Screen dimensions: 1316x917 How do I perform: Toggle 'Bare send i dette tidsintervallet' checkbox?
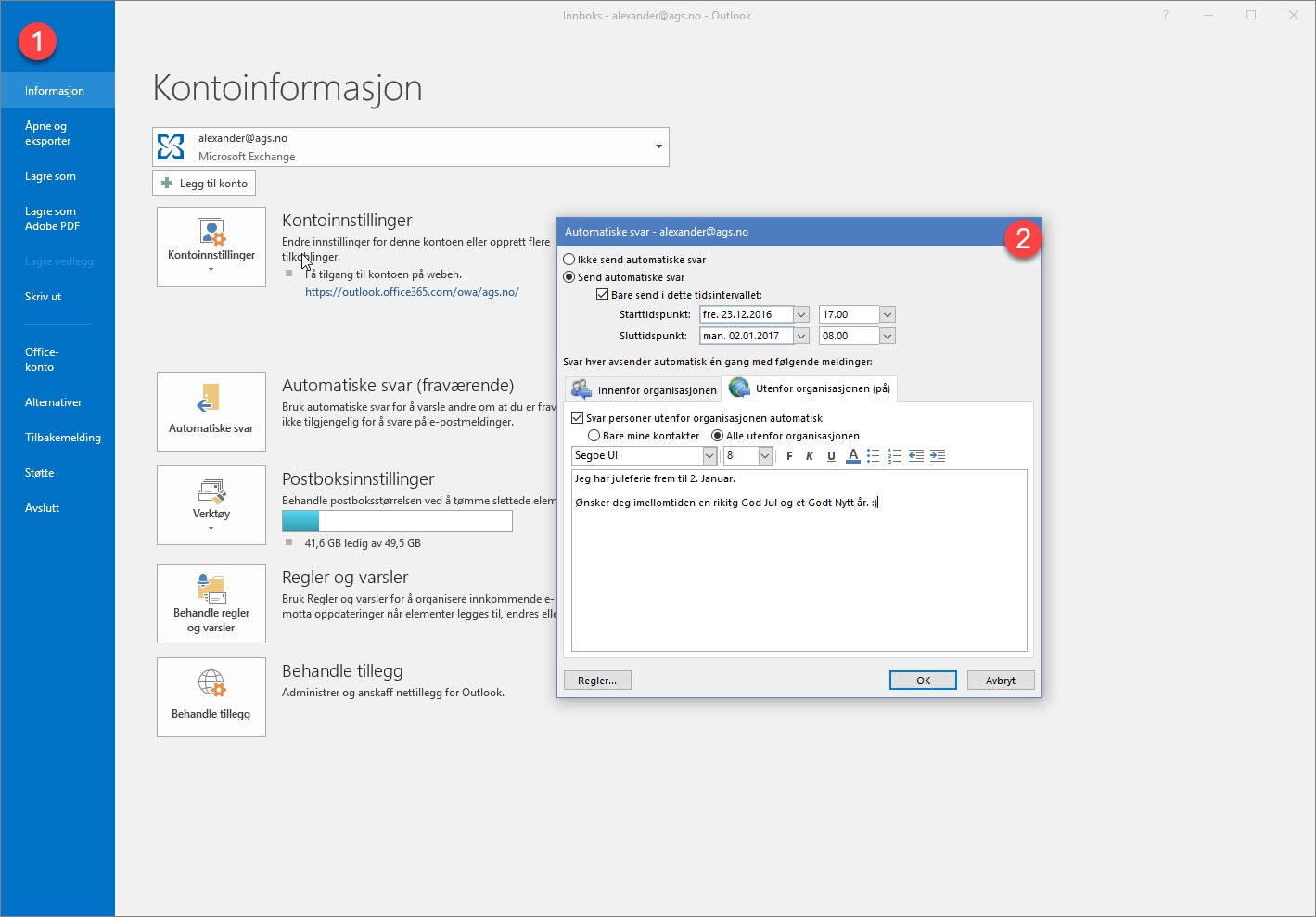point(603,295)
